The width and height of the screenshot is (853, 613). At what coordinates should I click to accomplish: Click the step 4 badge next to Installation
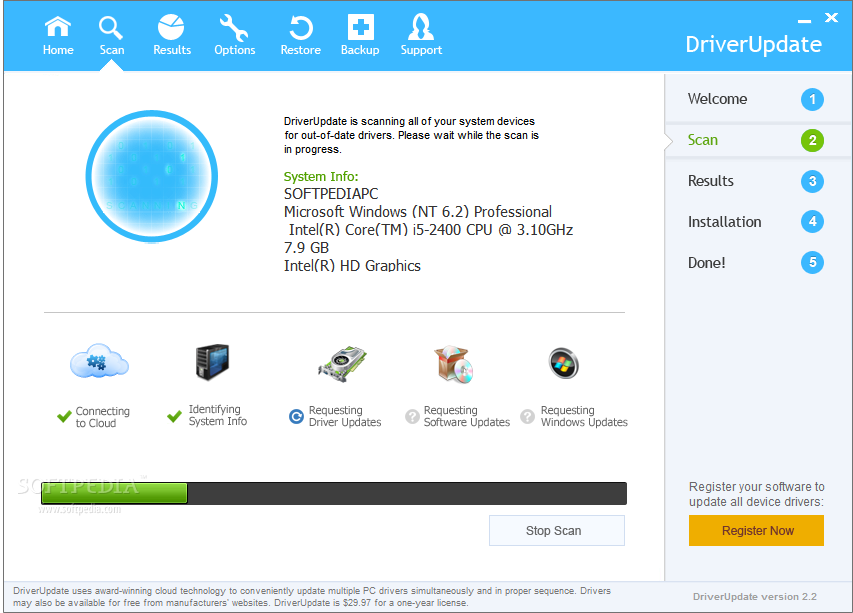coord(812,221)
